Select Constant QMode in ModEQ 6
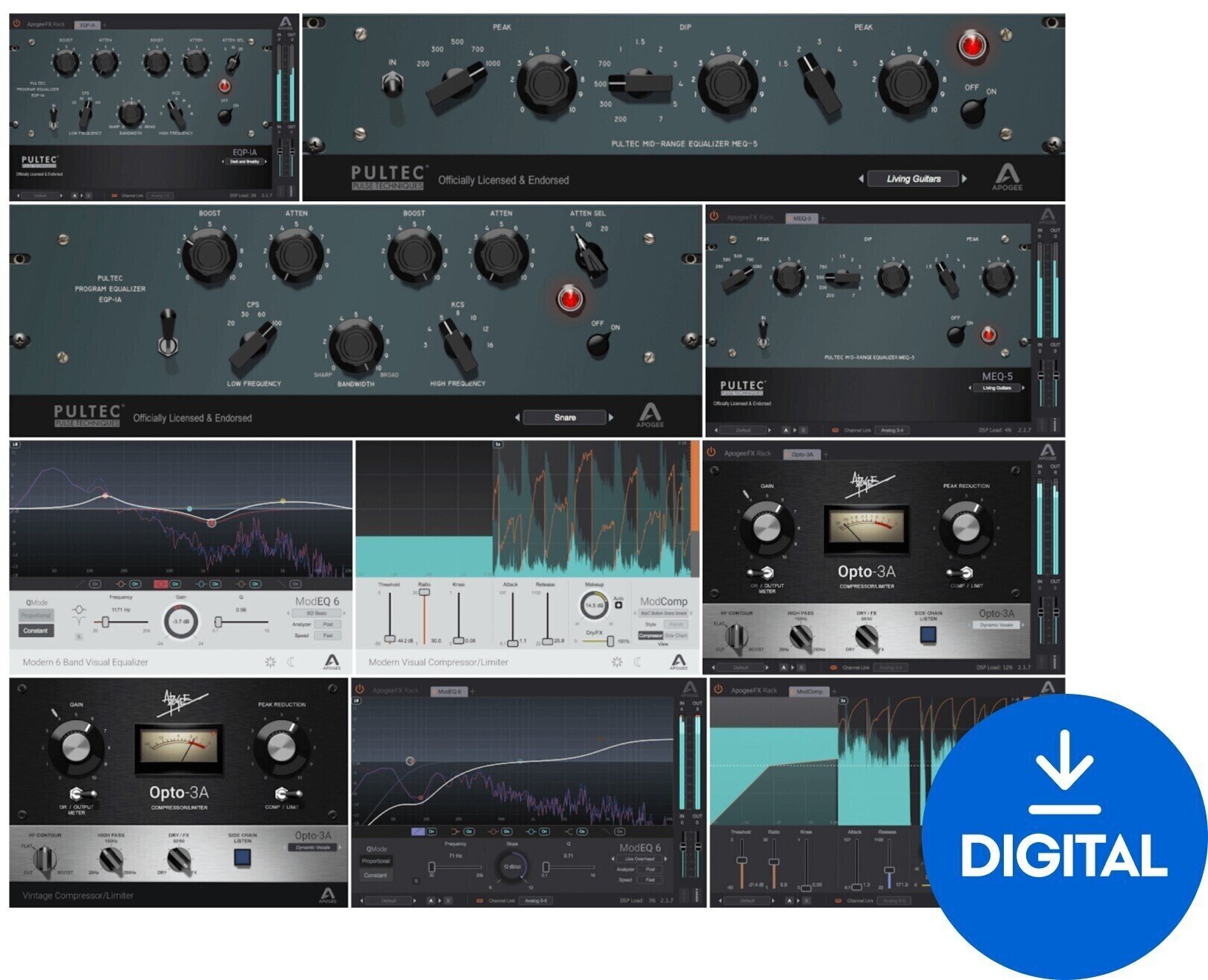The height and width of the screenshot is (980, 1208). [37, 630]
